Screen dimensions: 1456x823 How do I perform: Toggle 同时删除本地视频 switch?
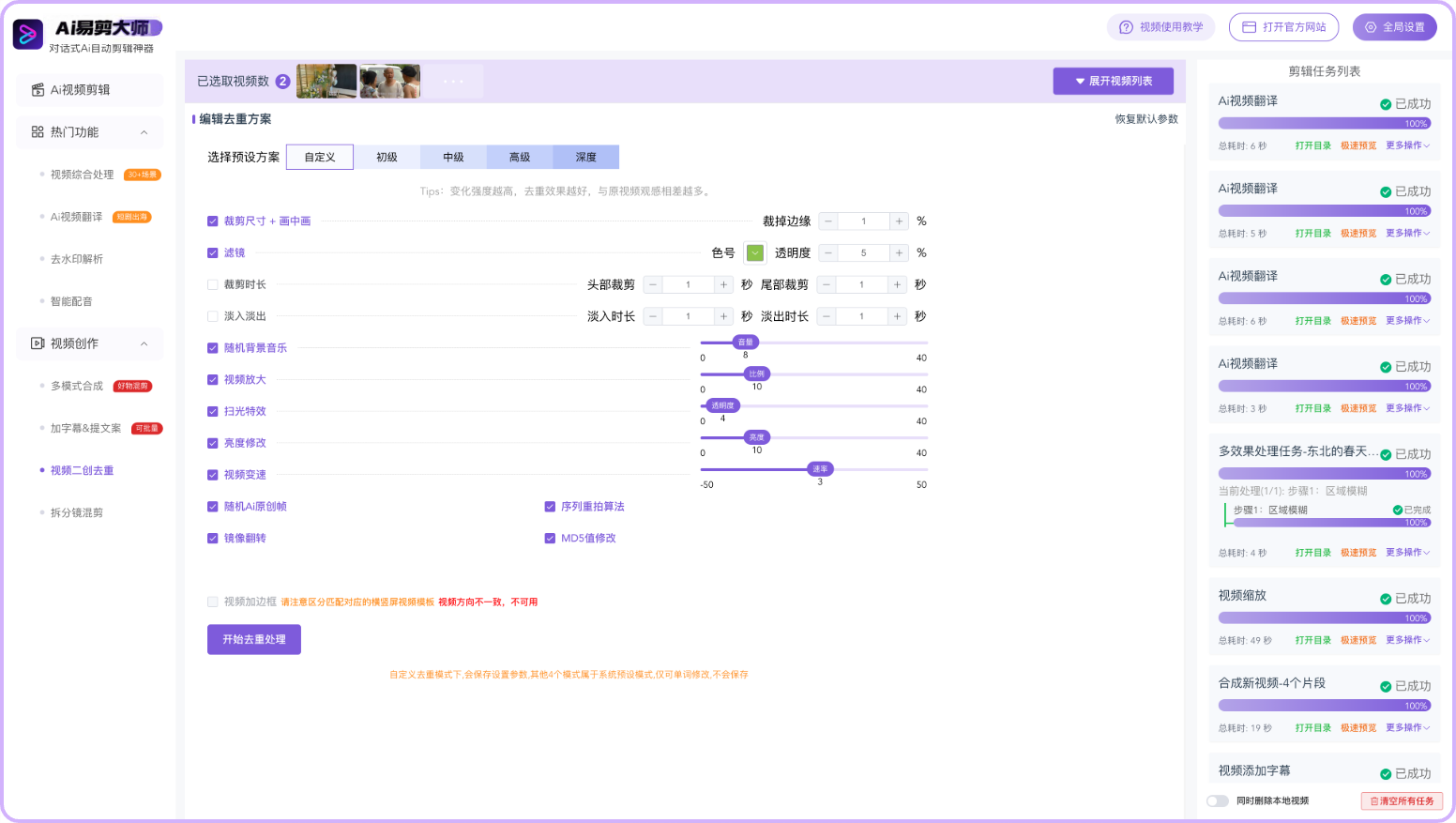[1218, 801]
